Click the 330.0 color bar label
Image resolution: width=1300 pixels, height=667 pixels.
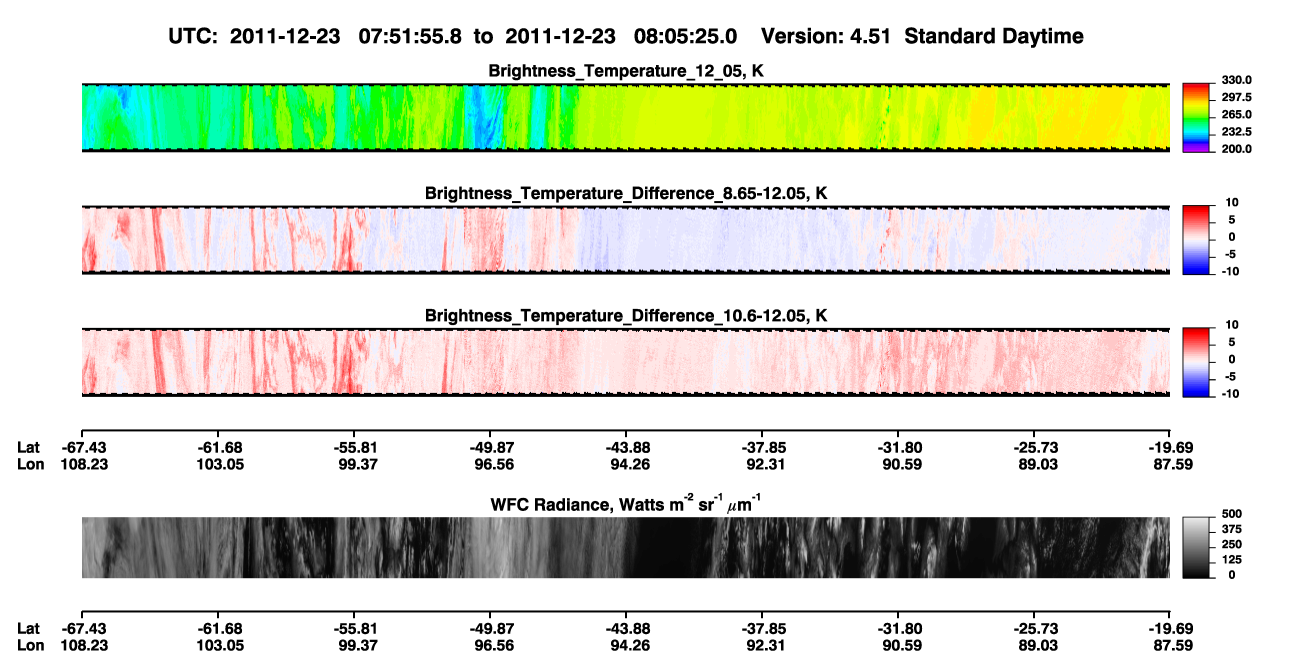[1235, 81]
